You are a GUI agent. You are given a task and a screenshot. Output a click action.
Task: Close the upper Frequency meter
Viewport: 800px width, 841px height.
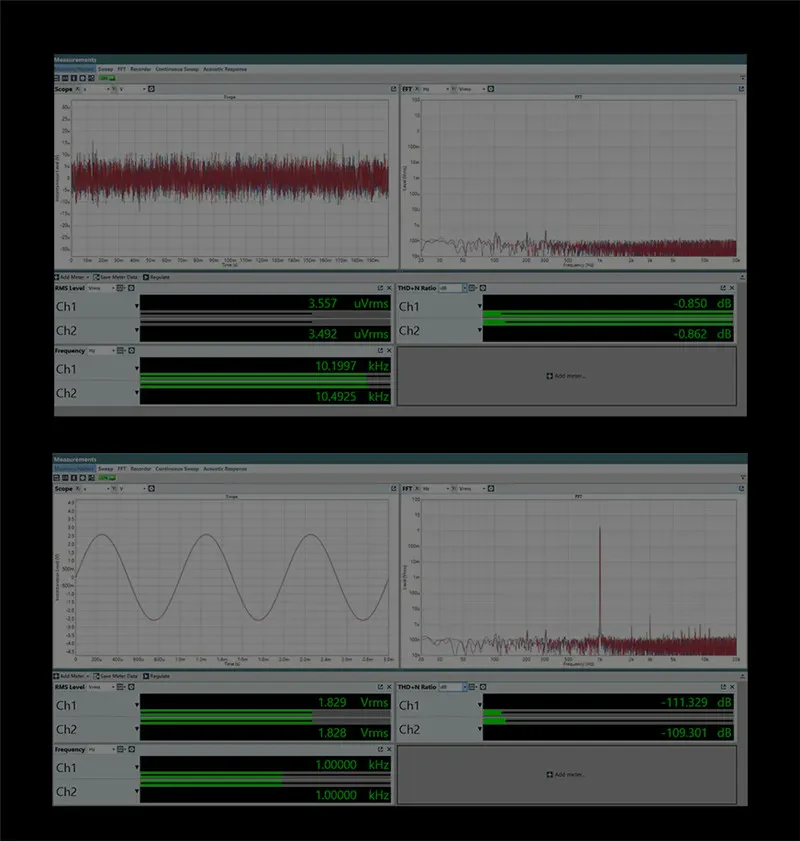coord(389,351)
